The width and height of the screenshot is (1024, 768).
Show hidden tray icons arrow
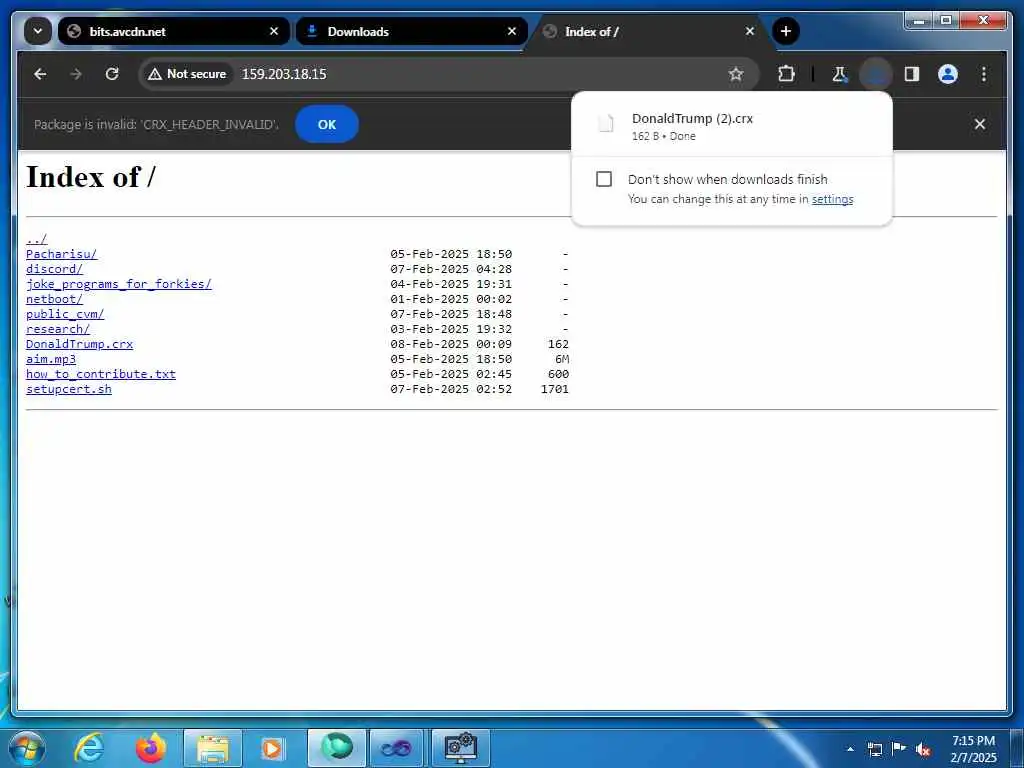850,749
